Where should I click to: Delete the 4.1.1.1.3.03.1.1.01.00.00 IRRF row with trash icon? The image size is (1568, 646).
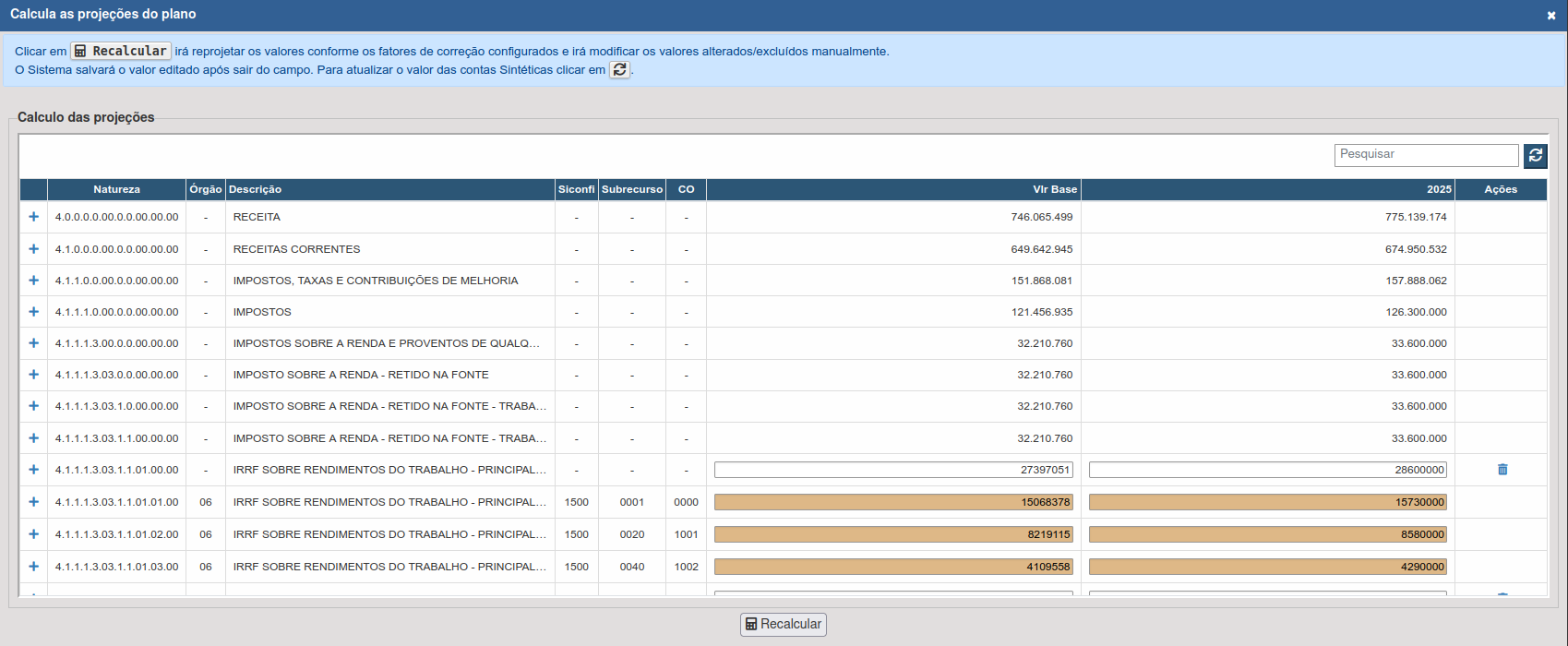1502,470
